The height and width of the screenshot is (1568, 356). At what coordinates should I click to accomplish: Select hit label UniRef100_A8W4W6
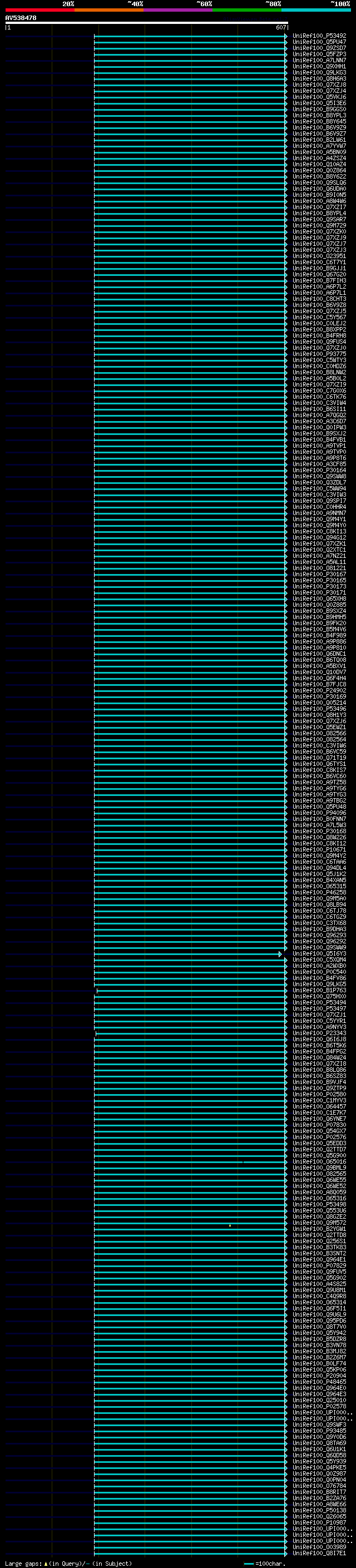coord(319,201)
